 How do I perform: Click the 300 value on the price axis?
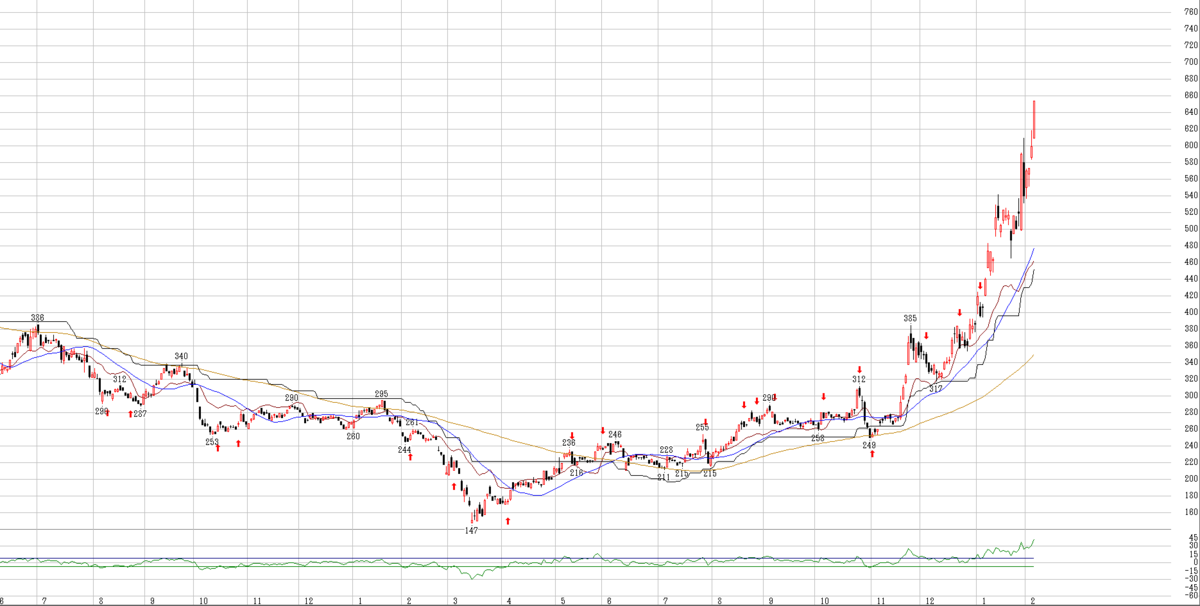pyautogui.click(x=1191, y=396)
